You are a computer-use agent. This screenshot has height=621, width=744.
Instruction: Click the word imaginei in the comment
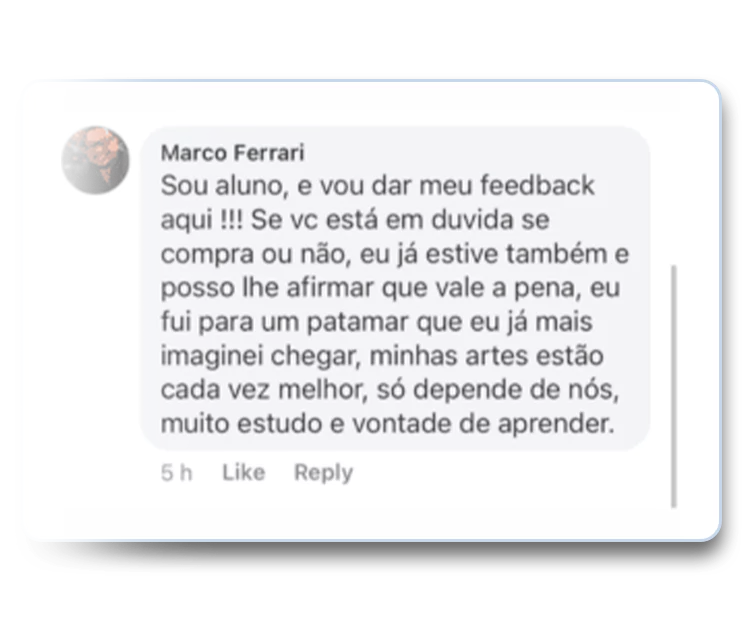click(x=212, y=357)
